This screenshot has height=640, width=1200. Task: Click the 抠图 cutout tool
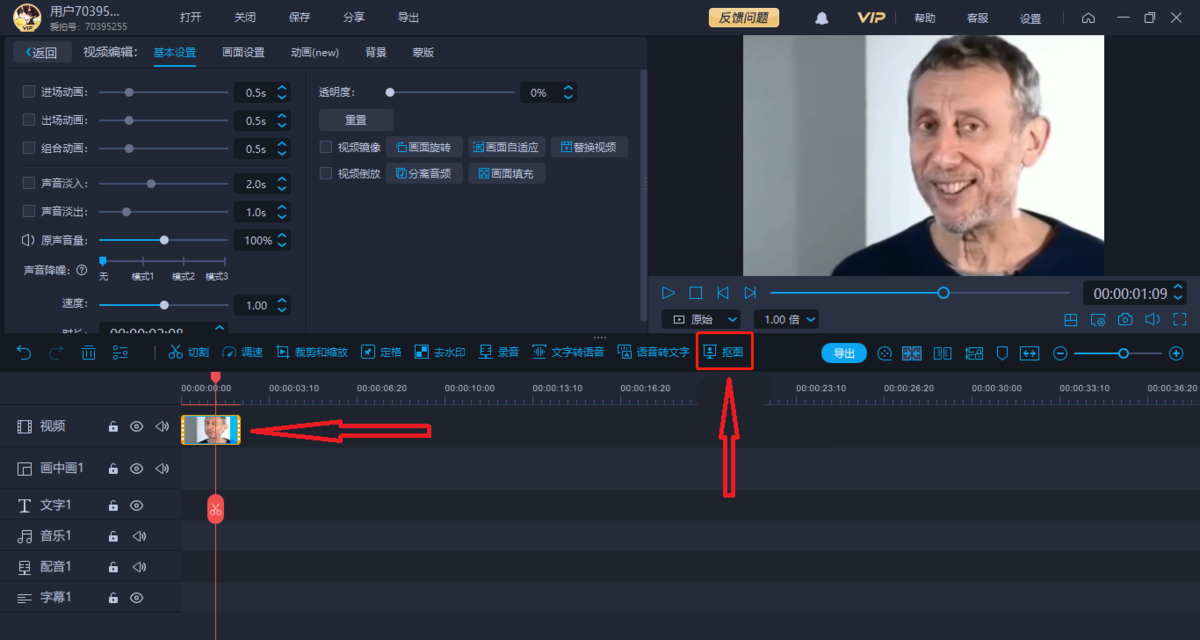(724, 352)
